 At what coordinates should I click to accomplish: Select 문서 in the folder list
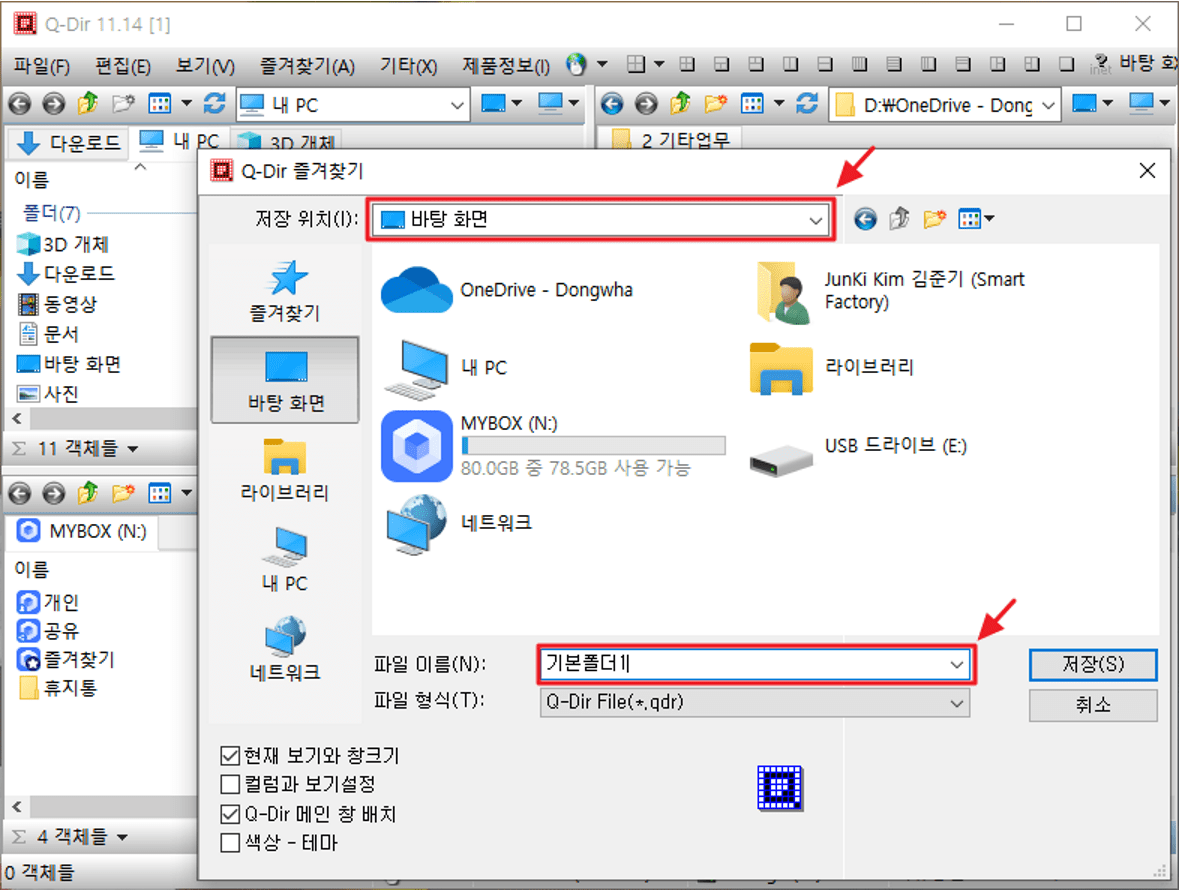pos(48,335)
